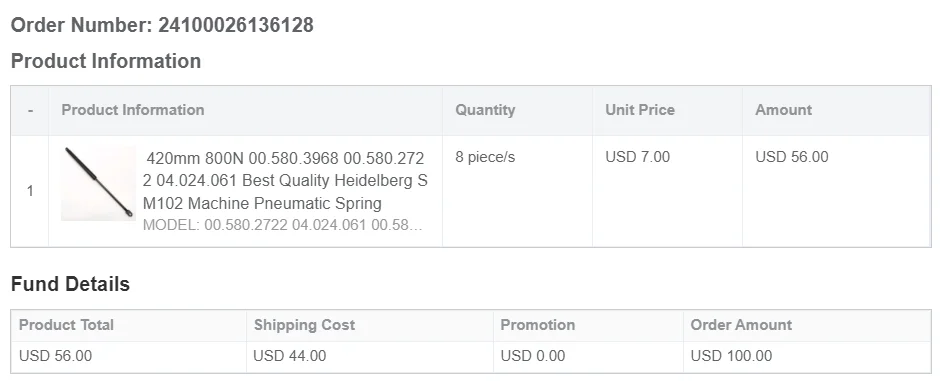Click the Fund Details section heading
This screenshot has height=381, width=949.
point(70,284)
